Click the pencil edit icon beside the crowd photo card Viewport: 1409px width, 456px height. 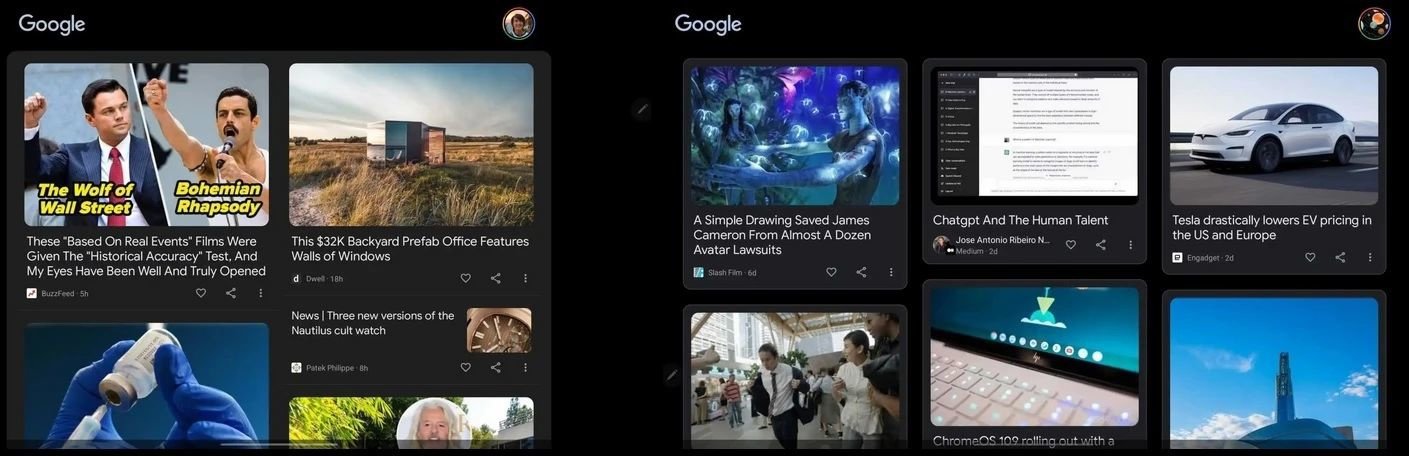pos(672,375)
